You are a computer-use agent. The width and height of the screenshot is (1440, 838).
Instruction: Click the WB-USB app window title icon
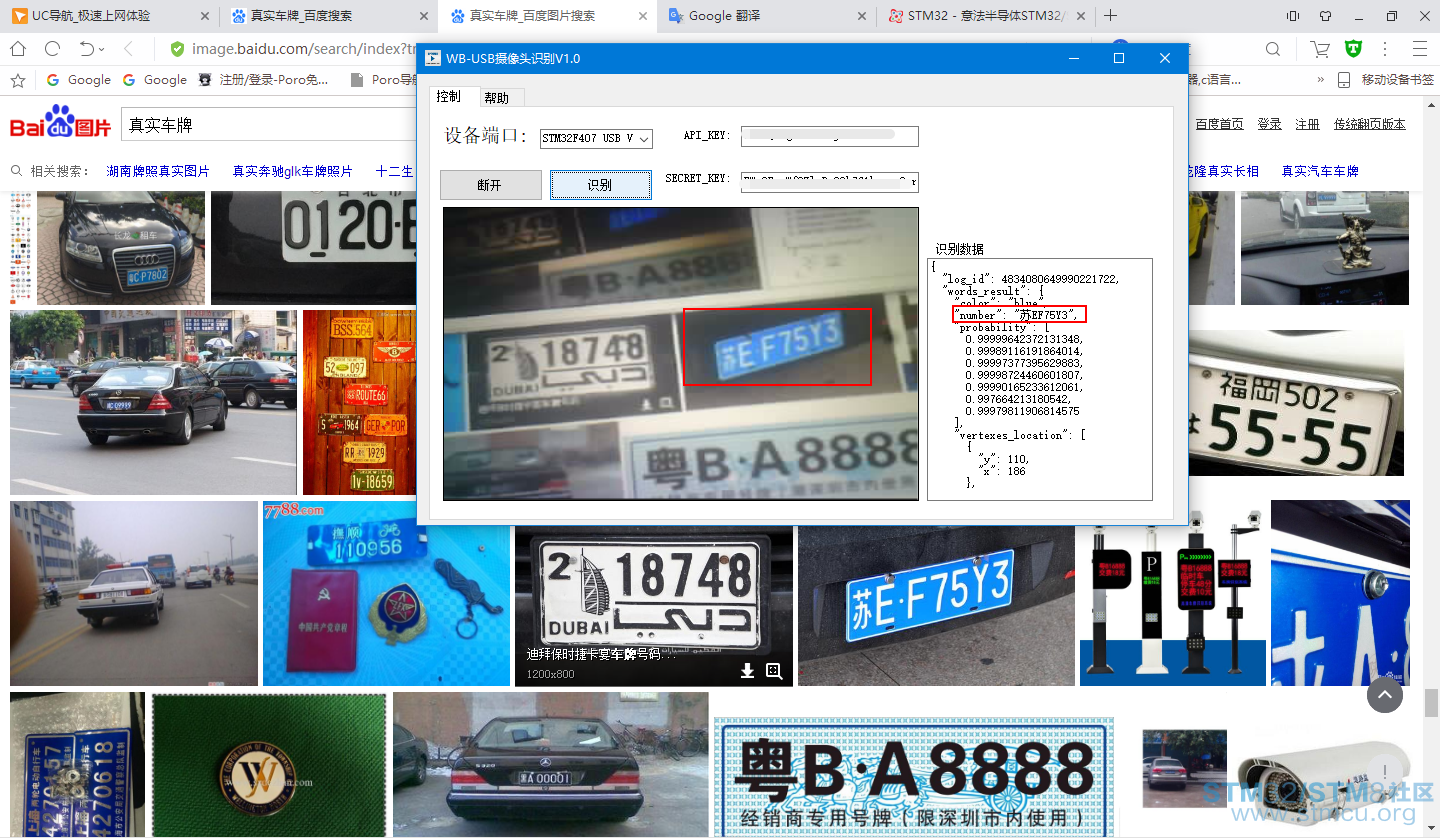433,58
